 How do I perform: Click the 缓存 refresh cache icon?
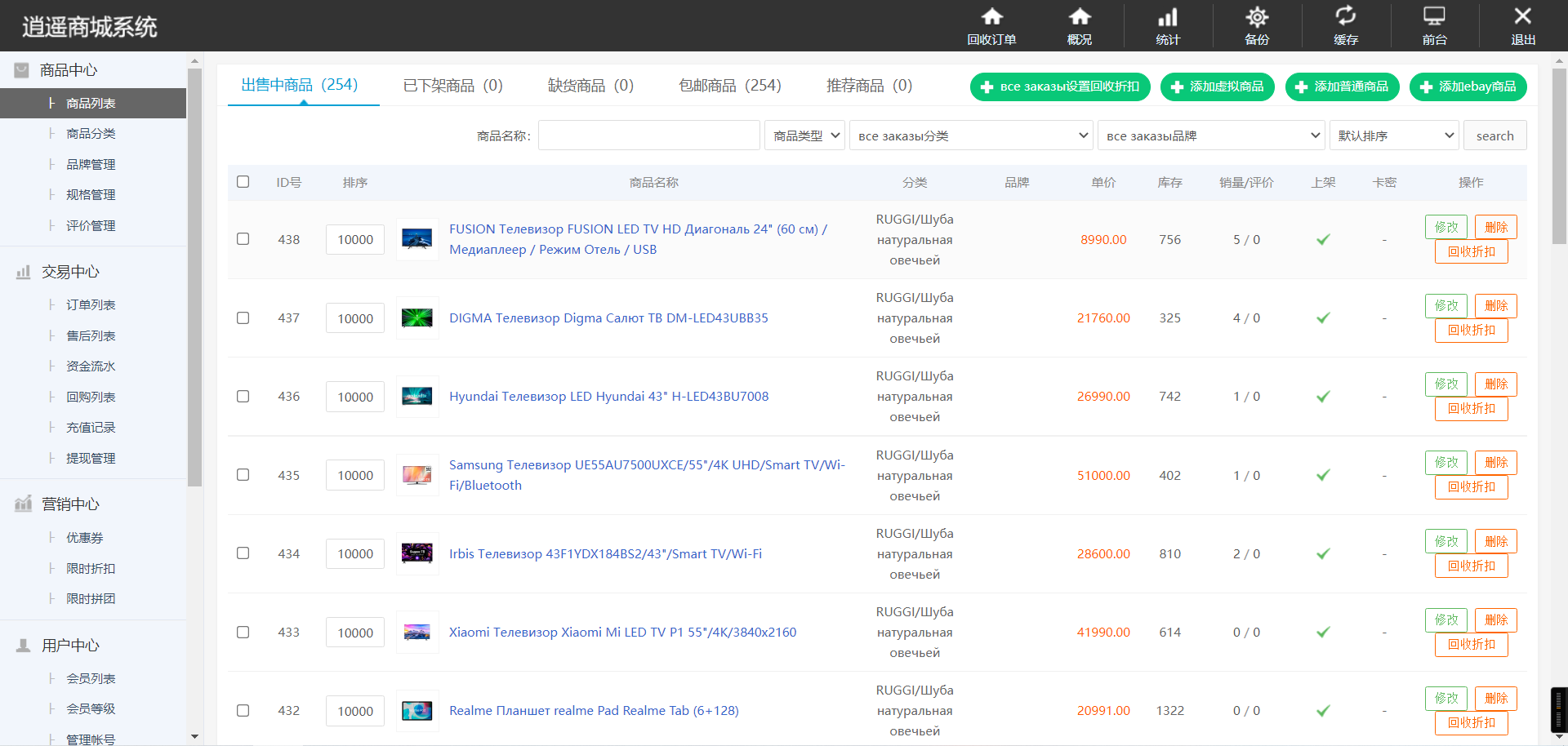[1346, 16]
